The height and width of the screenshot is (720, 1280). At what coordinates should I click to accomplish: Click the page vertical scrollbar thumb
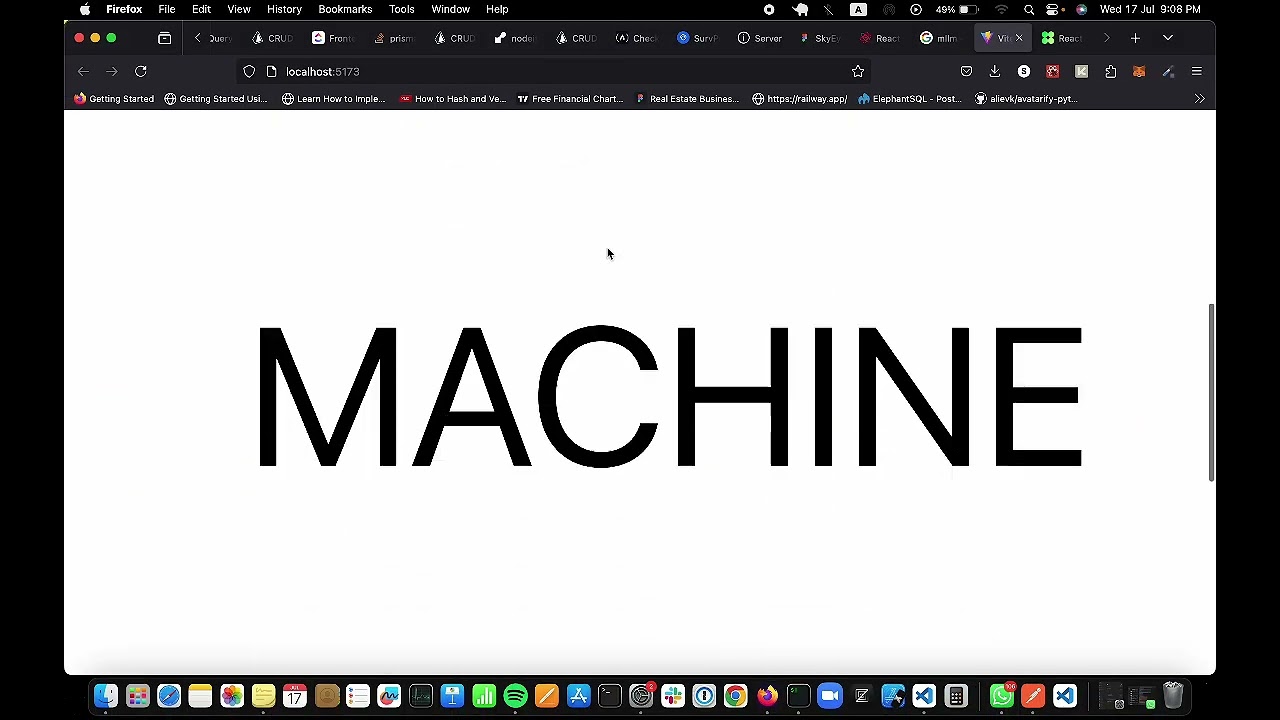pos(1211,392)
